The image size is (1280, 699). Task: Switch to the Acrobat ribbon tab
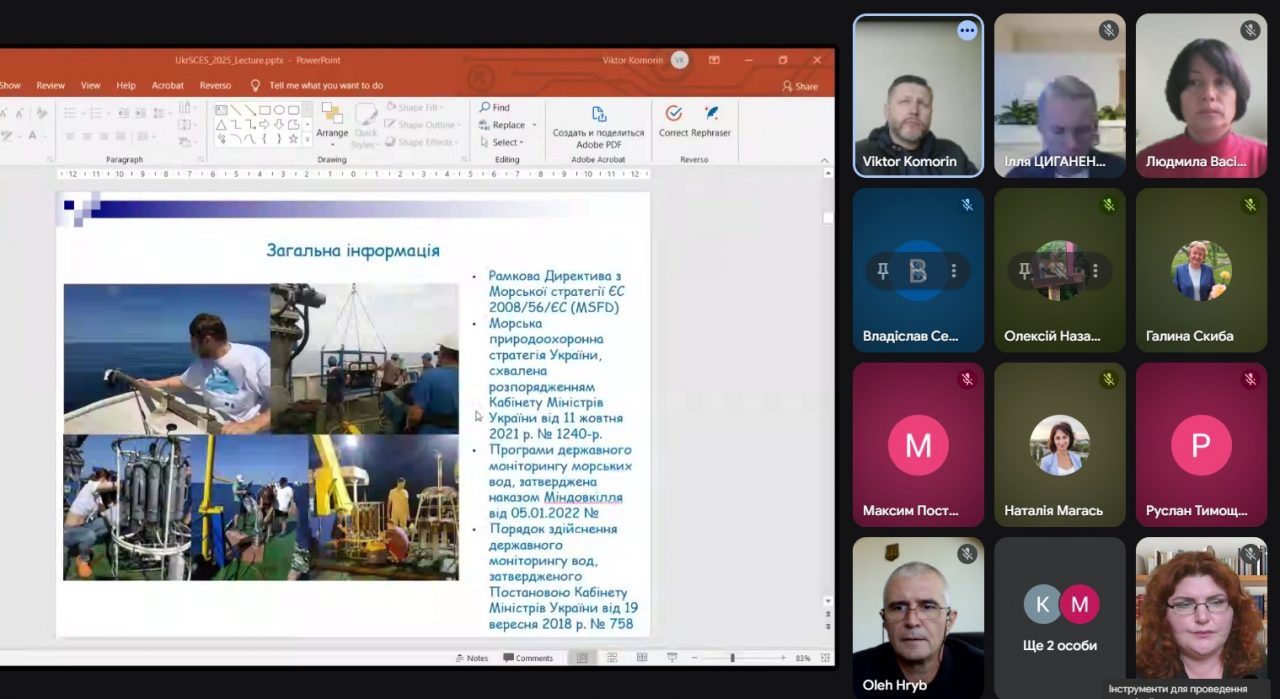point(167,86)
